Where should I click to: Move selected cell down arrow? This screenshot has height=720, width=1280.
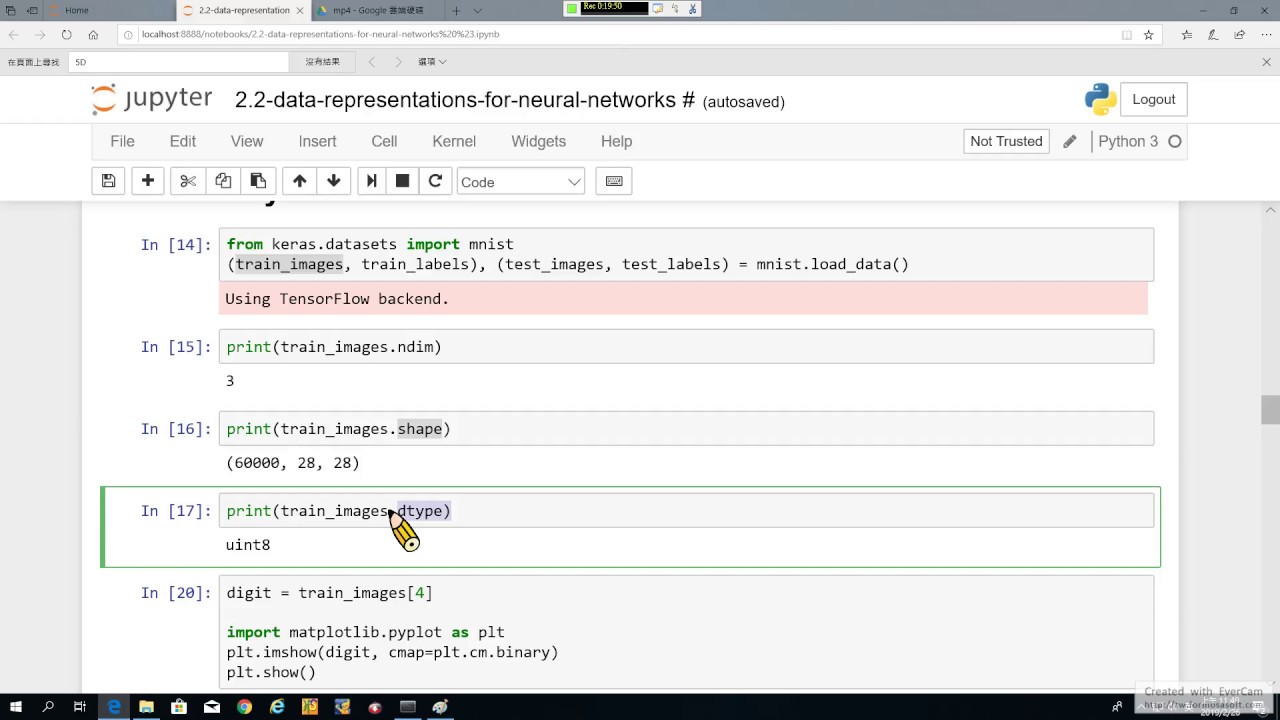pyautogui.click(x=334, y=181)
